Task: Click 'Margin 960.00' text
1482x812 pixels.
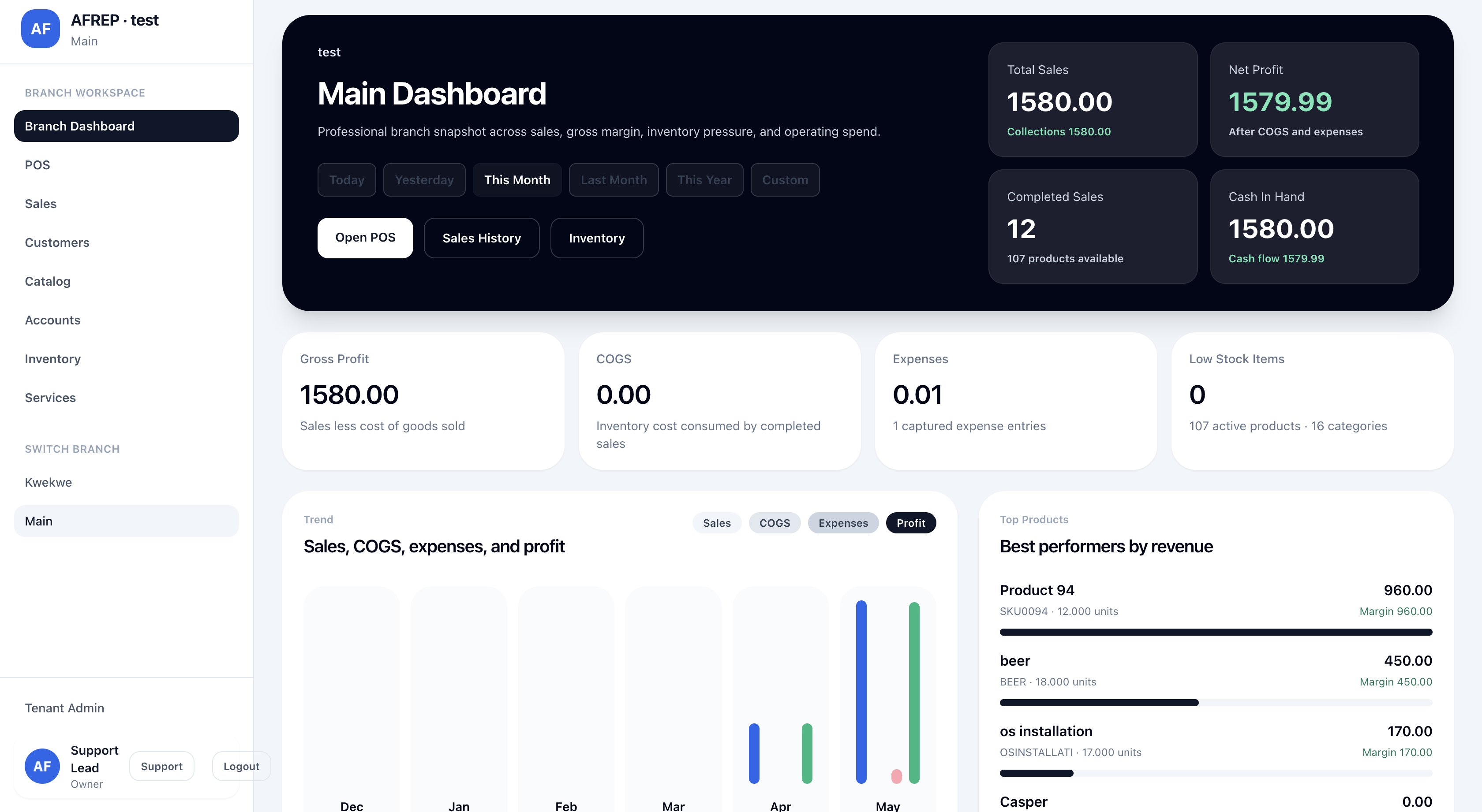Action: [x=1396, y=611]
